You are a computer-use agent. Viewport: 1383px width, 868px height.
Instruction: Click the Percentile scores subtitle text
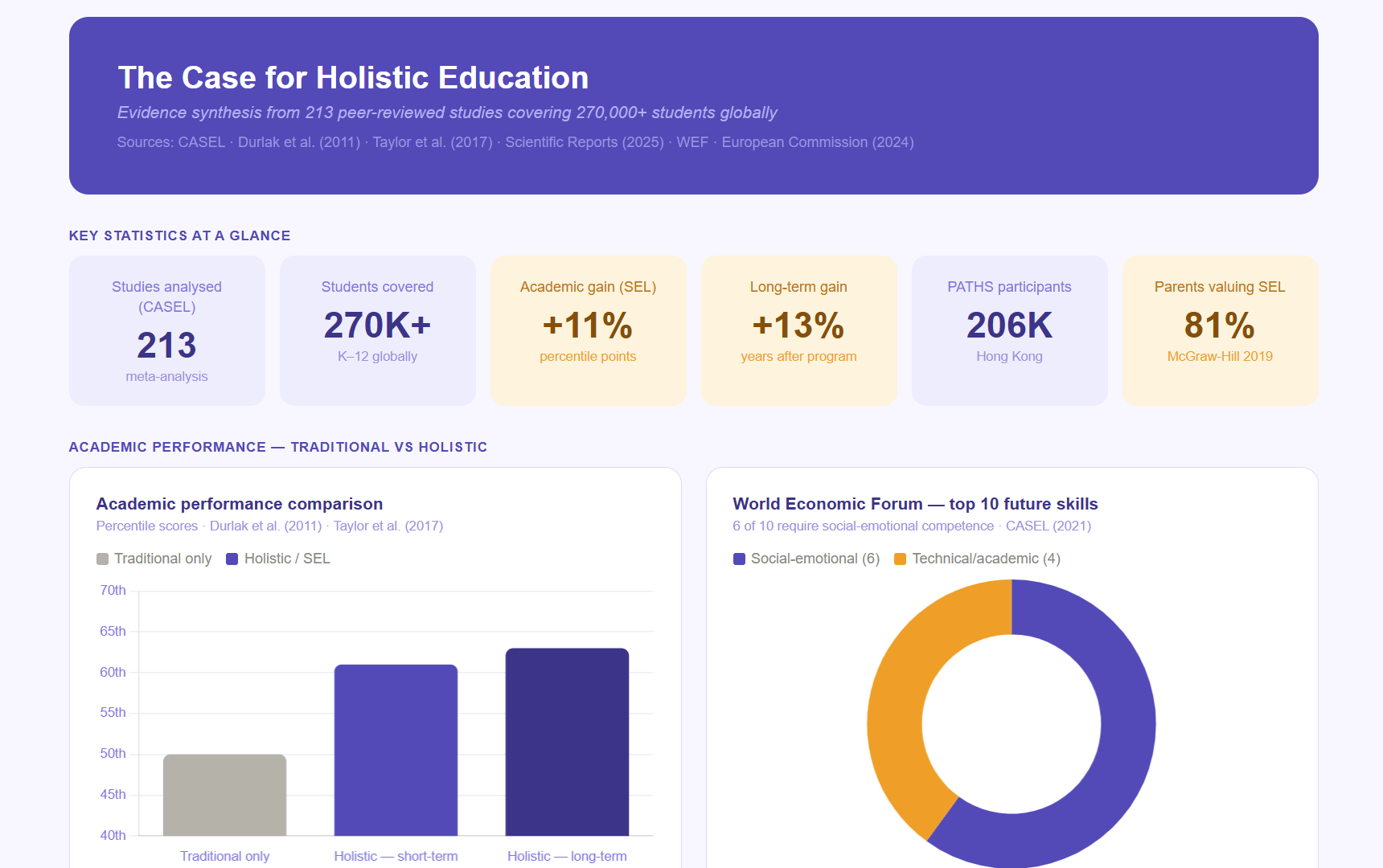click(269, 526)
